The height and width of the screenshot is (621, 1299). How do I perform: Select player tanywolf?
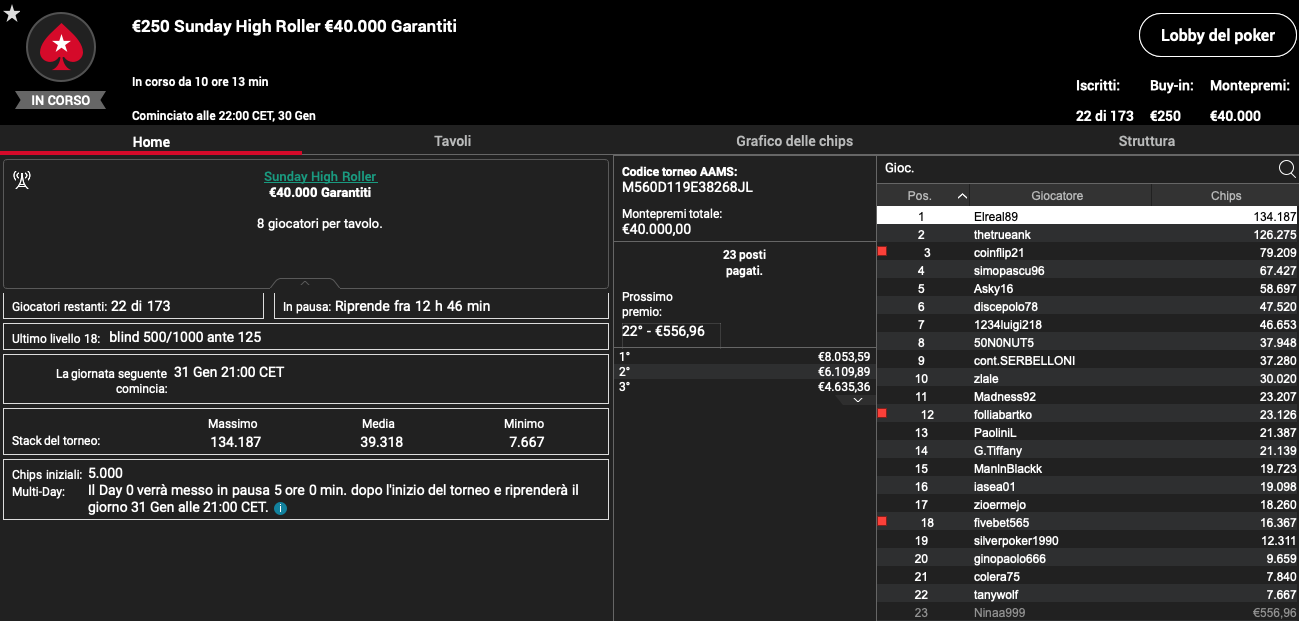click(x=1087, y=594)
